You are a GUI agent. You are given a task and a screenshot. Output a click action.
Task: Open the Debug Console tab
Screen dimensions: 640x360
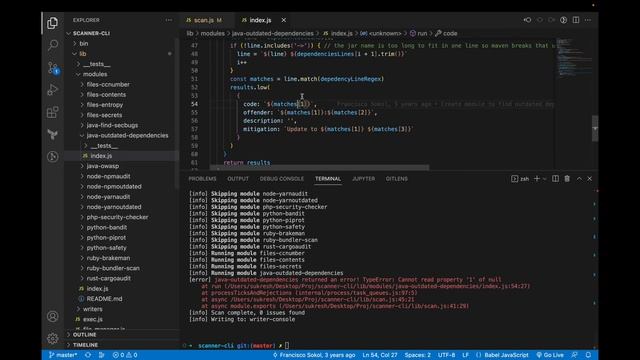click(282, 179)
